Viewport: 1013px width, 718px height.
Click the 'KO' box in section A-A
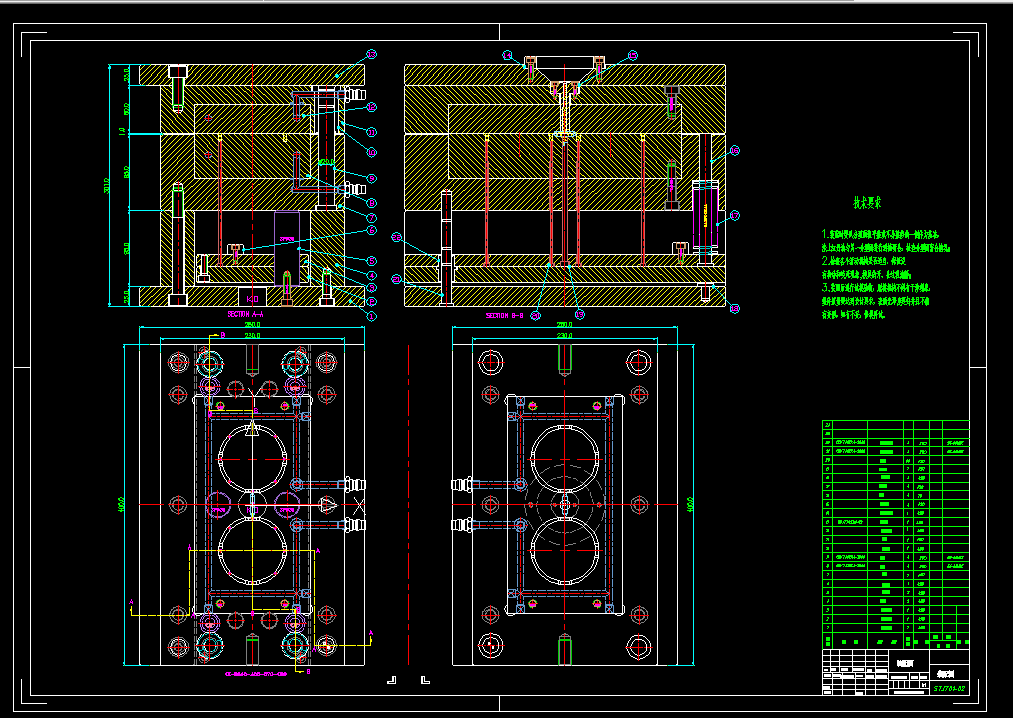tap(253, 297)
